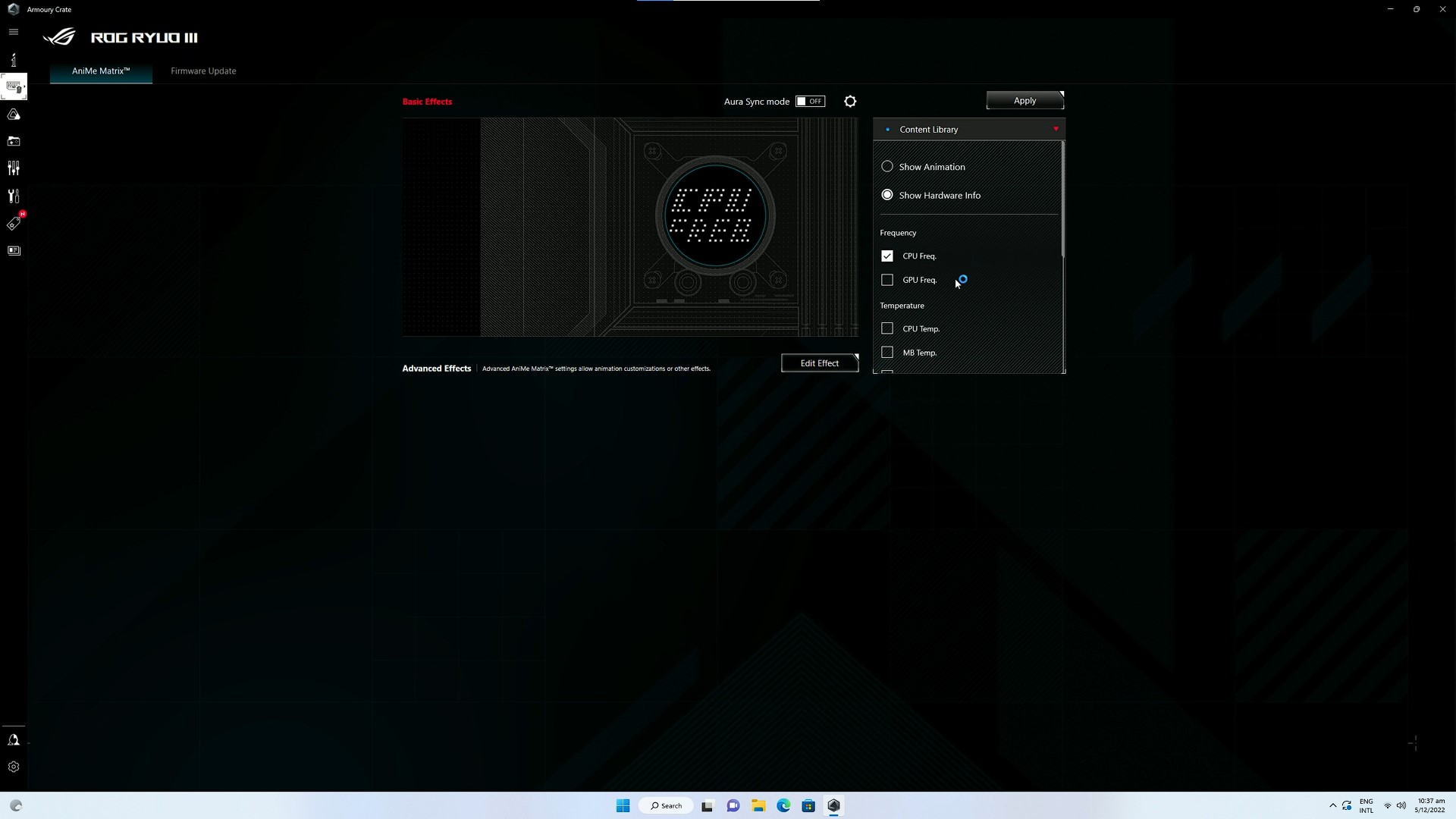The width and height of the screenshot is (1456, 819).
Task: Click the AniMe Matrix cooler preview
Action: (x=630, y=227)
